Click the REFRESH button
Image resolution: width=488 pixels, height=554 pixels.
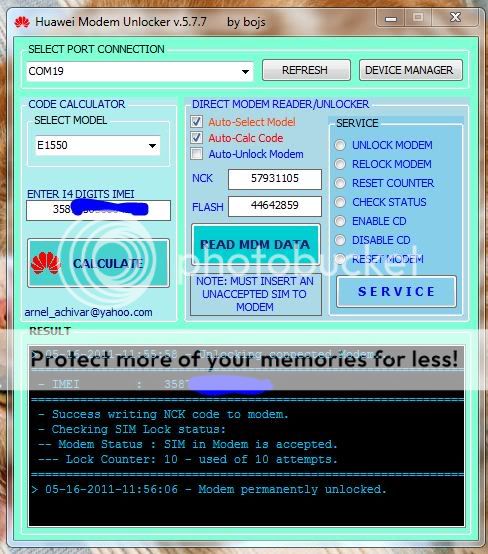click(x=306, y=70)
